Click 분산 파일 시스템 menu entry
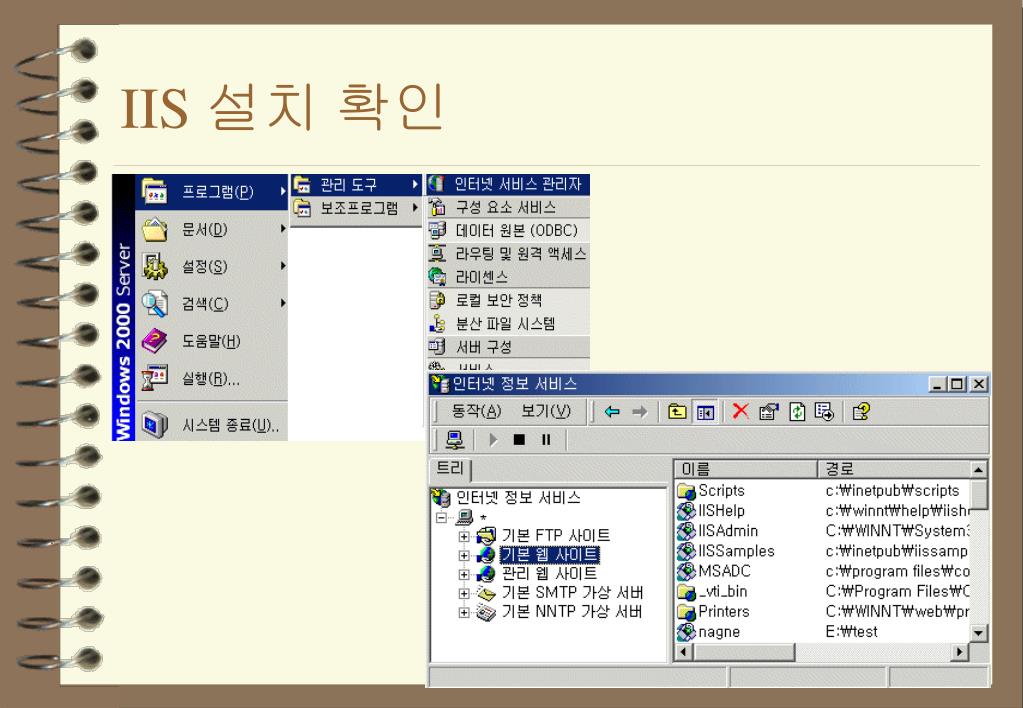The width and height of the screenshot is (1023, 708). click(508, 324)
